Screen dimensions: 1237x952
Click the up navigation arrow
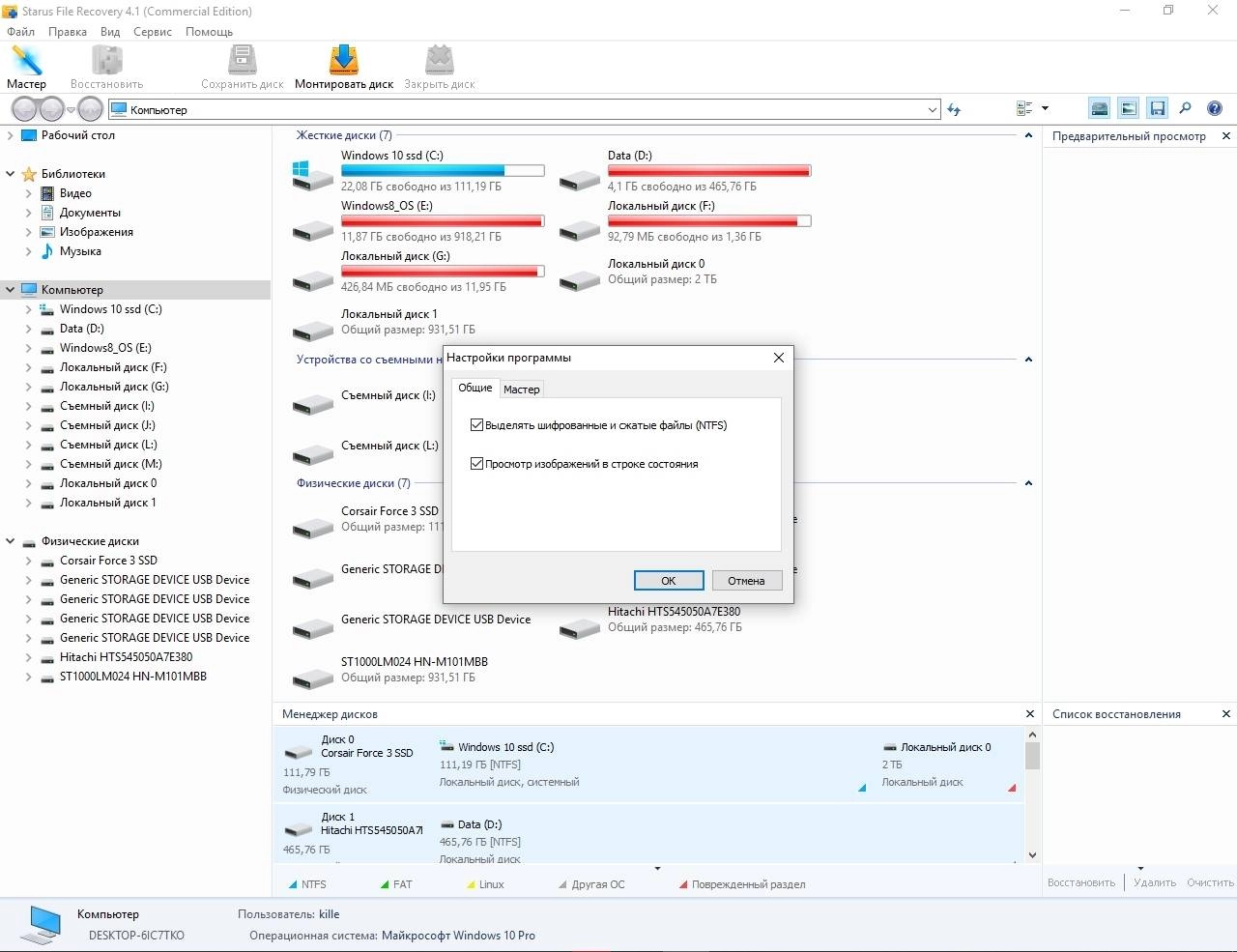pos(90,109)
